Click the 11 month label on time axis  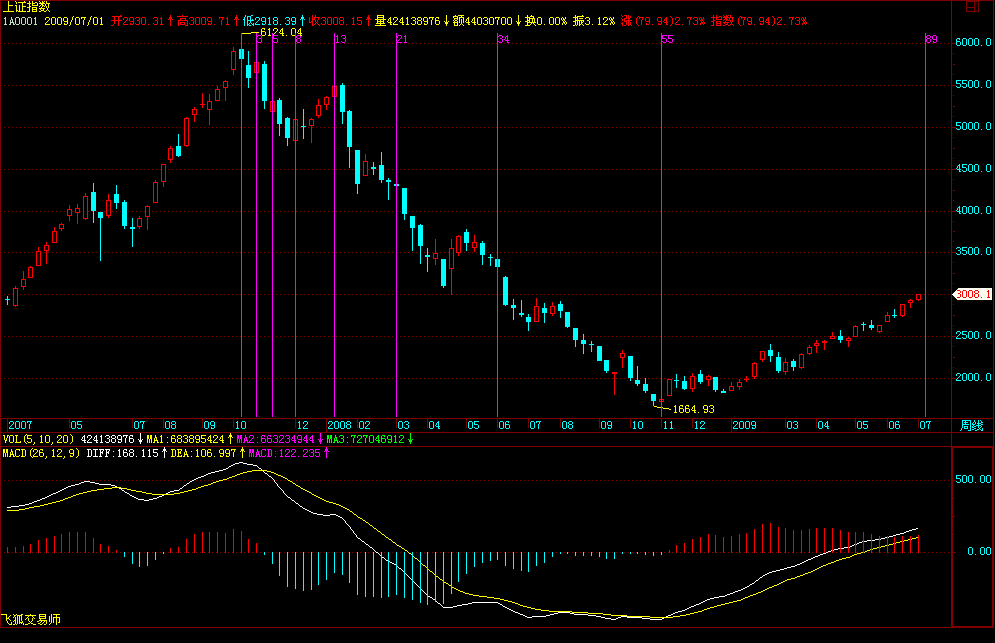click(668, 425)
